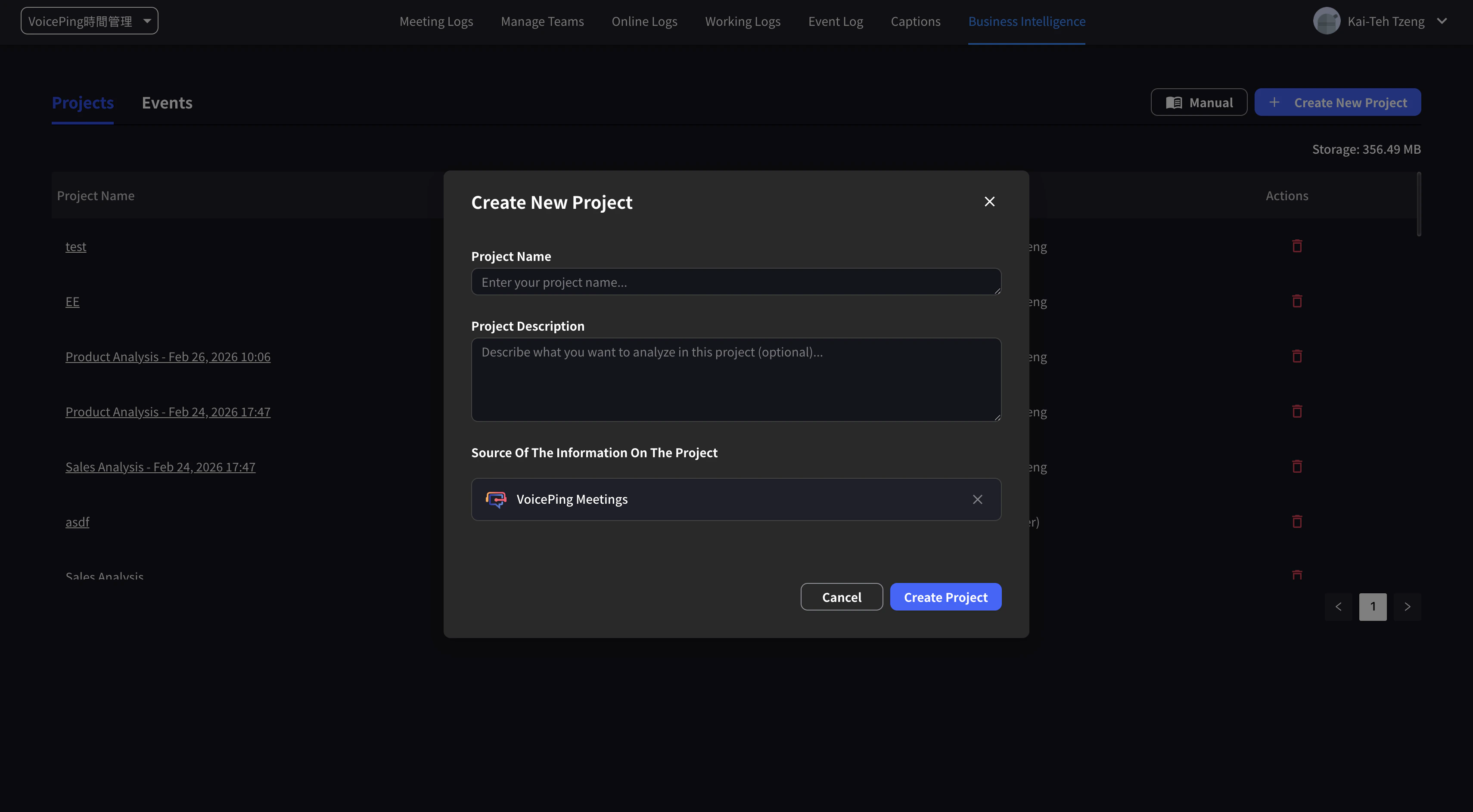Open the VoicePing workspace dropdown
The height and width of the screenshot is (812, 1473).
point(89,21)
